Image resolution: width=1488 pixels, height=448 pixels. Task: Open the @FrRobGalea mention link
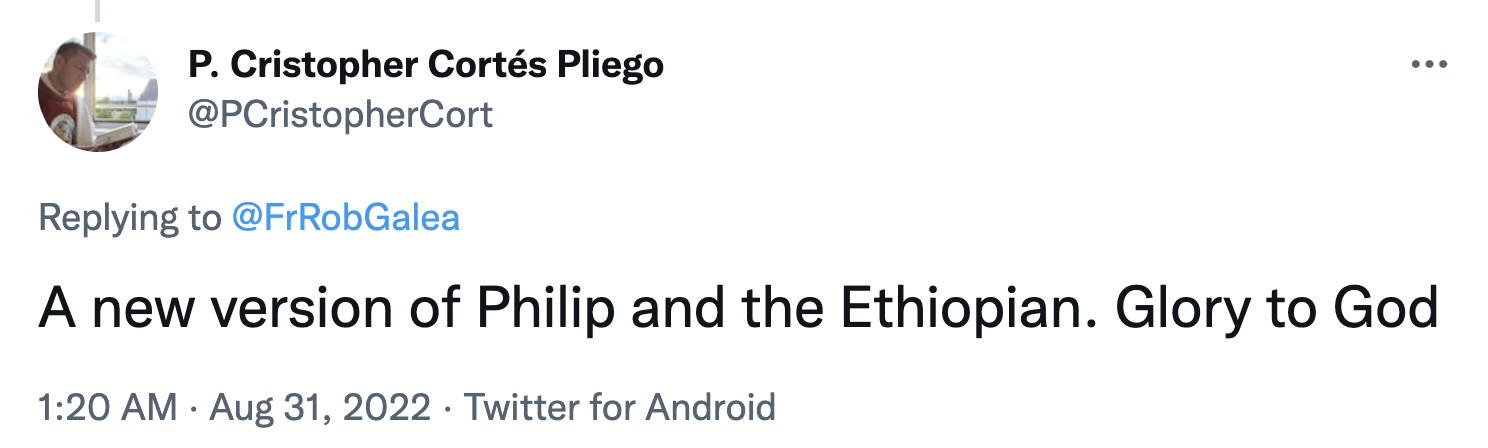345,217
